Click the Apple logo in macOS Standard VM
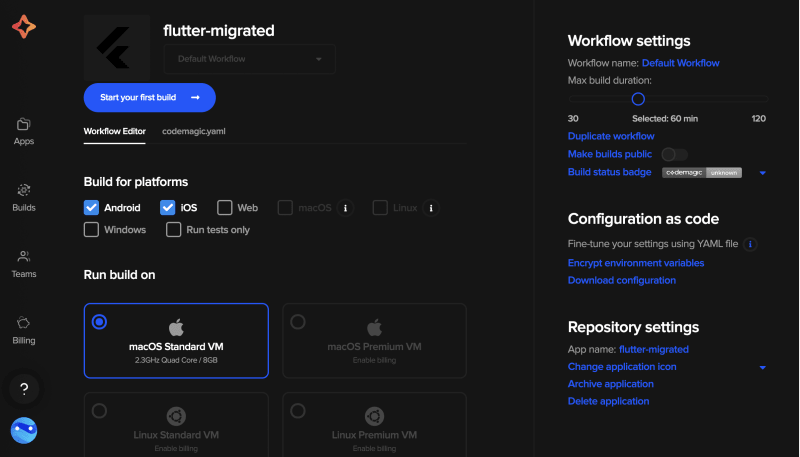Viewport: 800px width, 457px height. pos(176,327)
